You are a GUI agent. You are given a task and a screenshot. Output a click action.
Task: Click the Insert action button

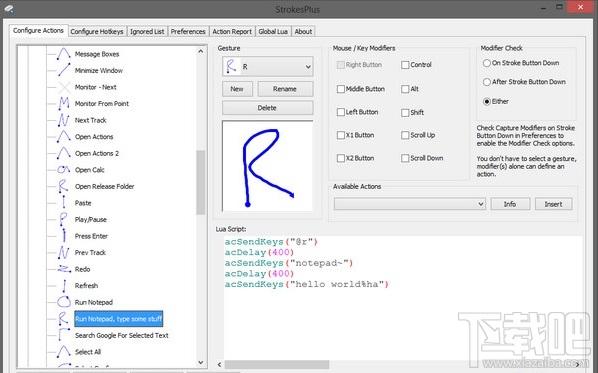tap(553, 204)
